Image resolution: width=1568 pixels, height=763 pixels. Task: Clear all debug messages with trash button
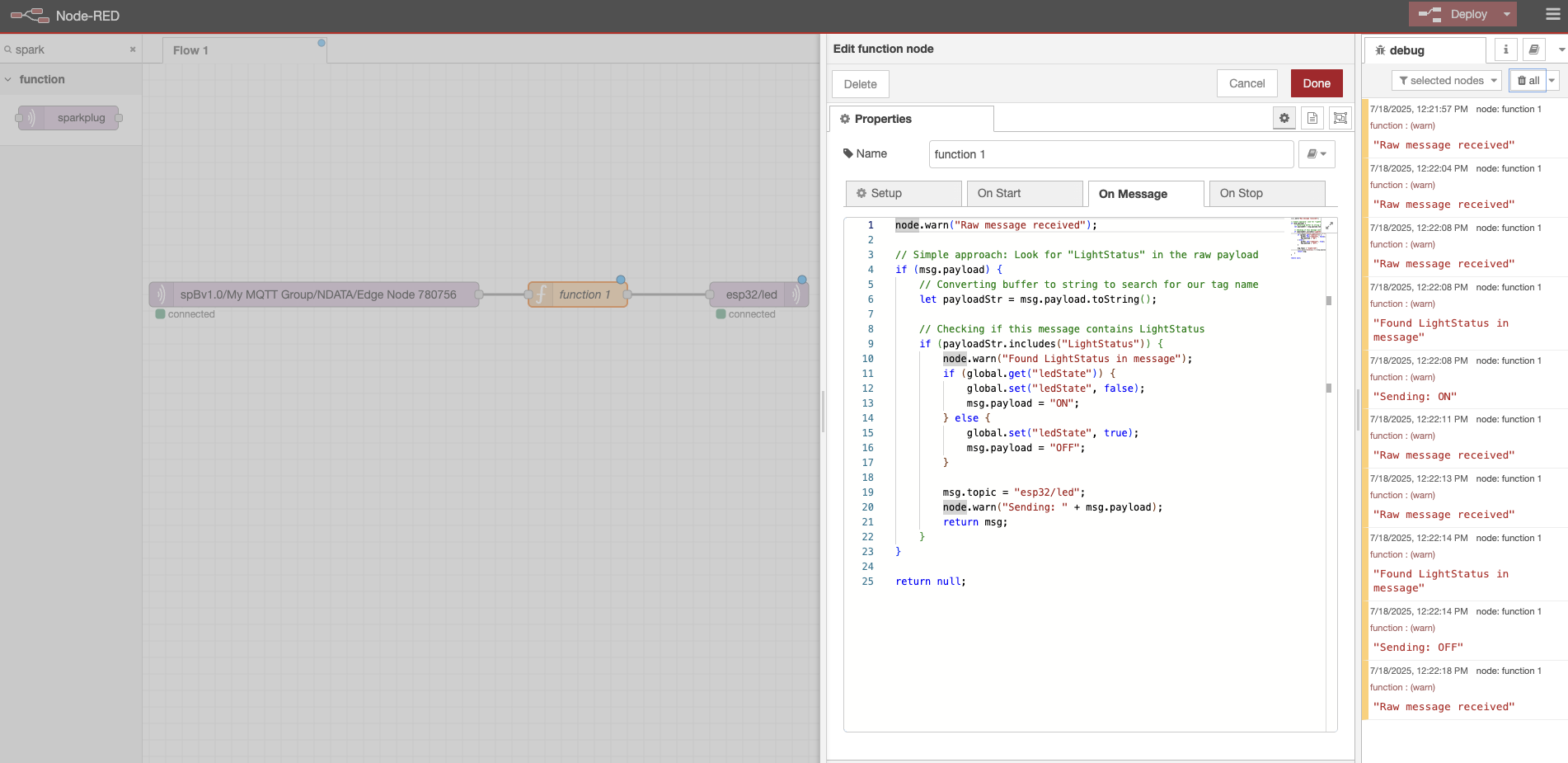(x=1528, y=81)
